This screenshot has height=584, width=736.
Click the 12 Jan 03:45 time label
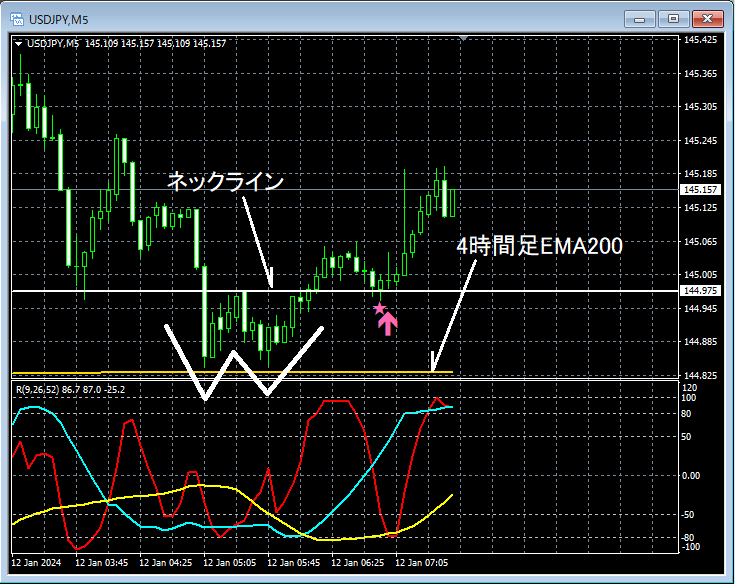point(101,562)
